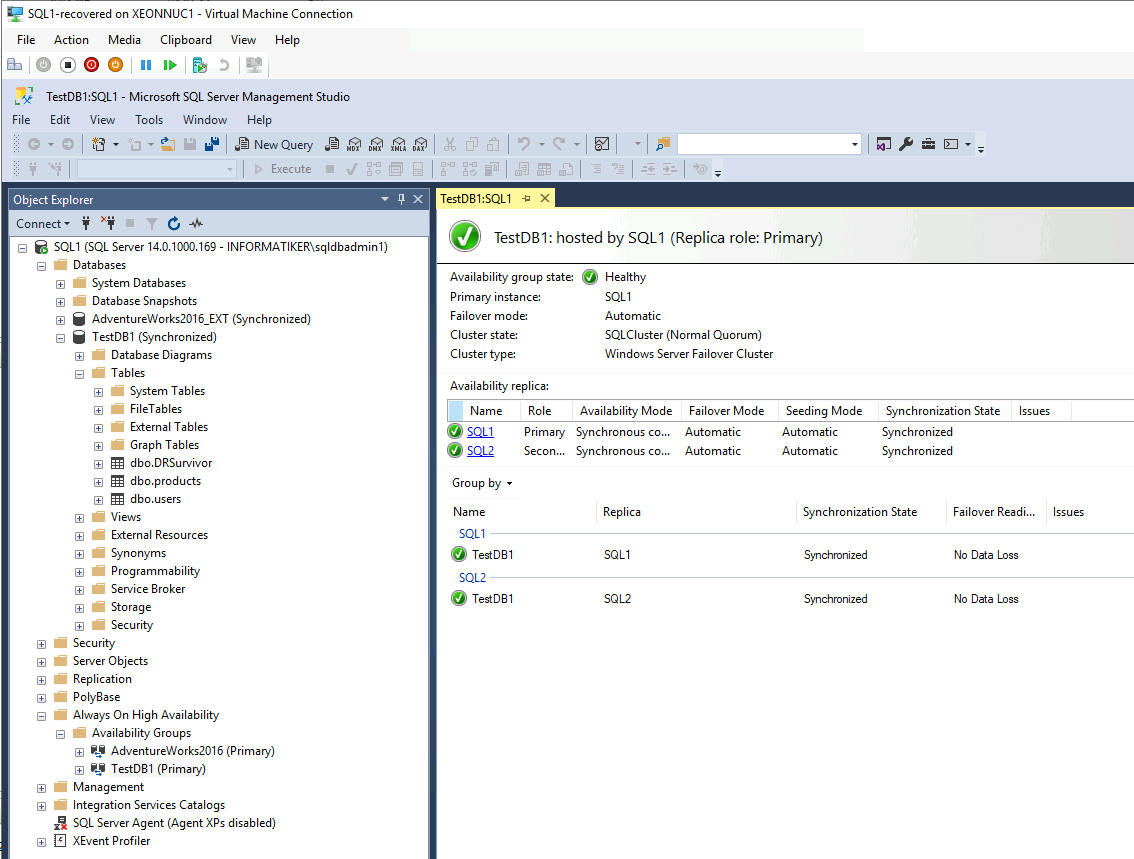
Task: Click the New Query button
Action: pos(275,145)
